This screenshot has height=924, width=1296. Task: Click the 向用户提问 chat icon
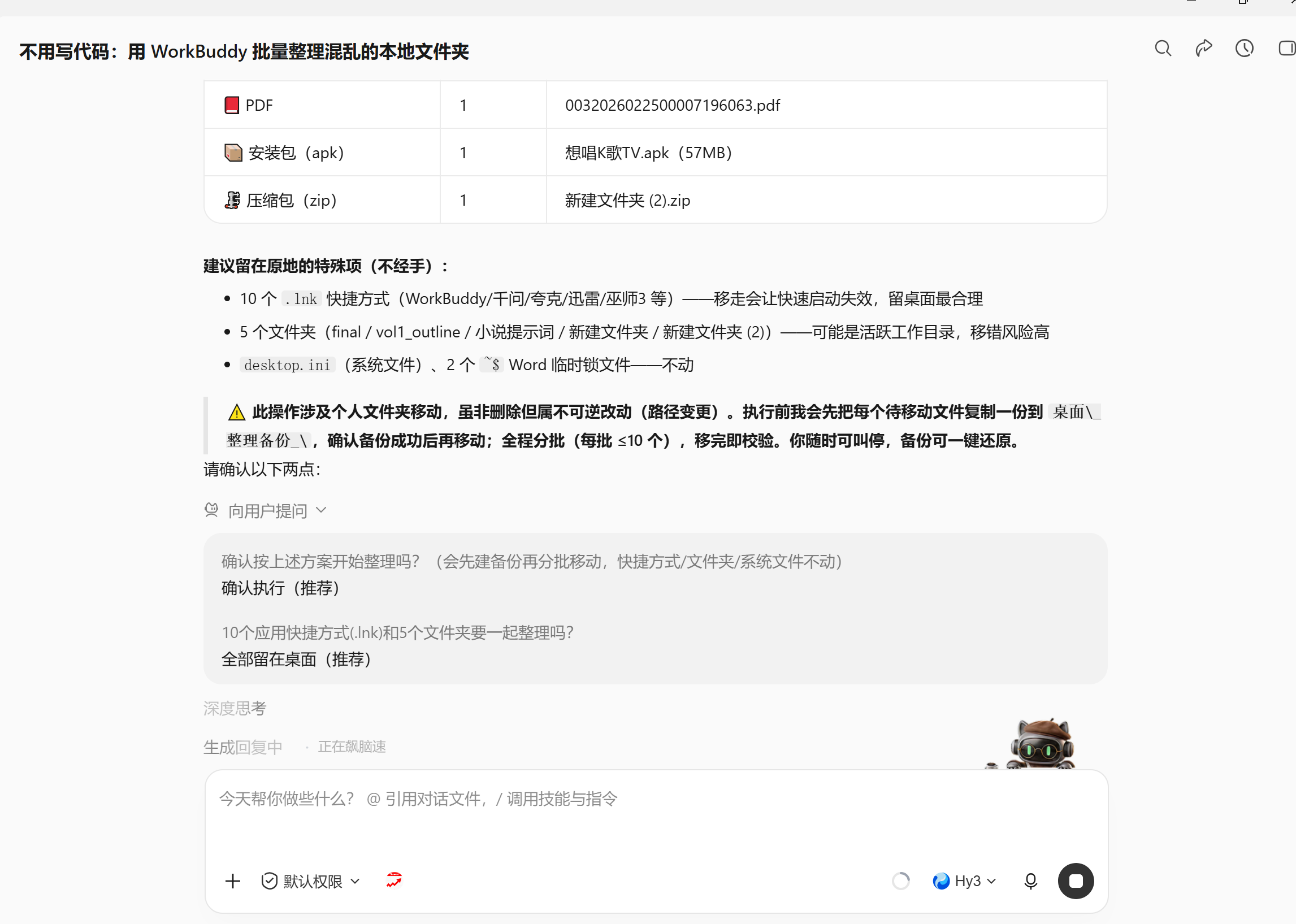point(211,510)
